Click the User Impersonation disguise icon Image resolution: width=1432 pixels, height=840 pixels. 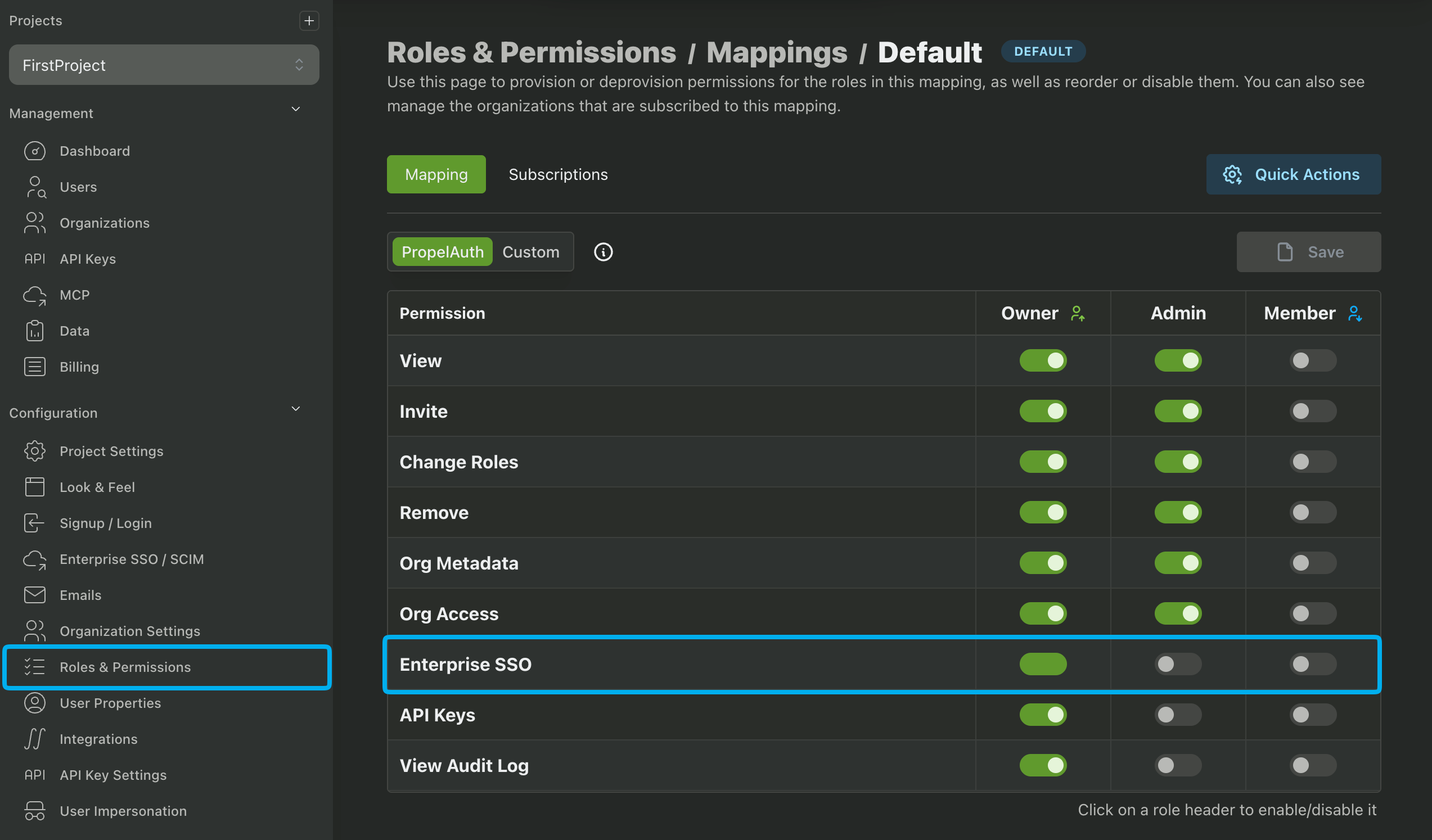(x=35, y=811)
